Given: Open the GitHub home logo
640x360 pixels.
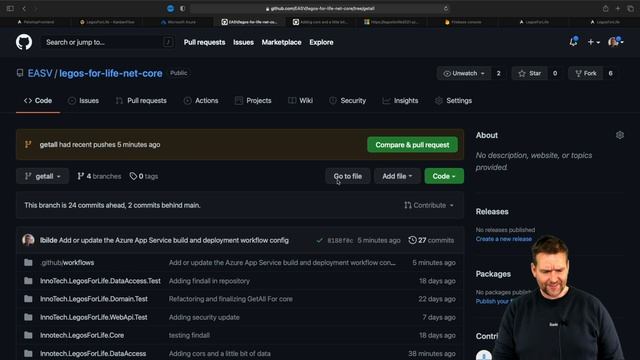Looking at the screenshot, I should (24, 42).
